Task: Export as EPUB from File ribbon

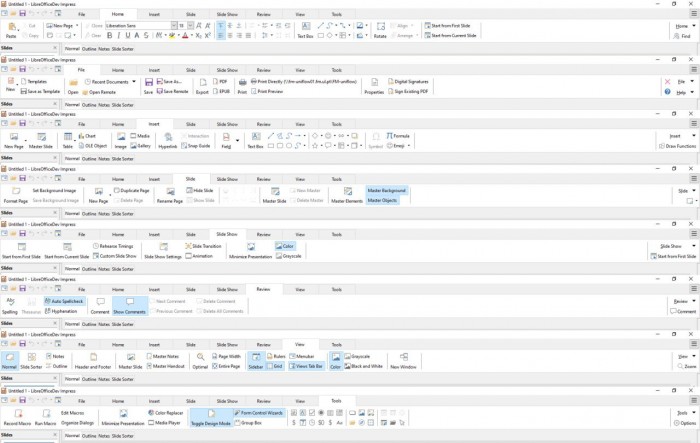Action: (x=221, y=92)
